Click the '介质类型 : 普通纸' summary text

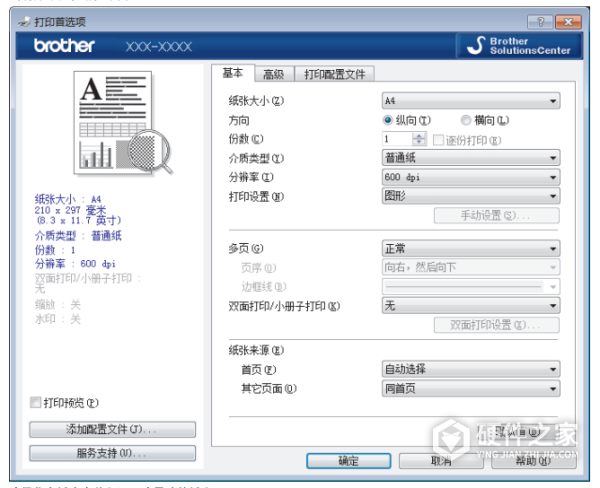(78, 236)
